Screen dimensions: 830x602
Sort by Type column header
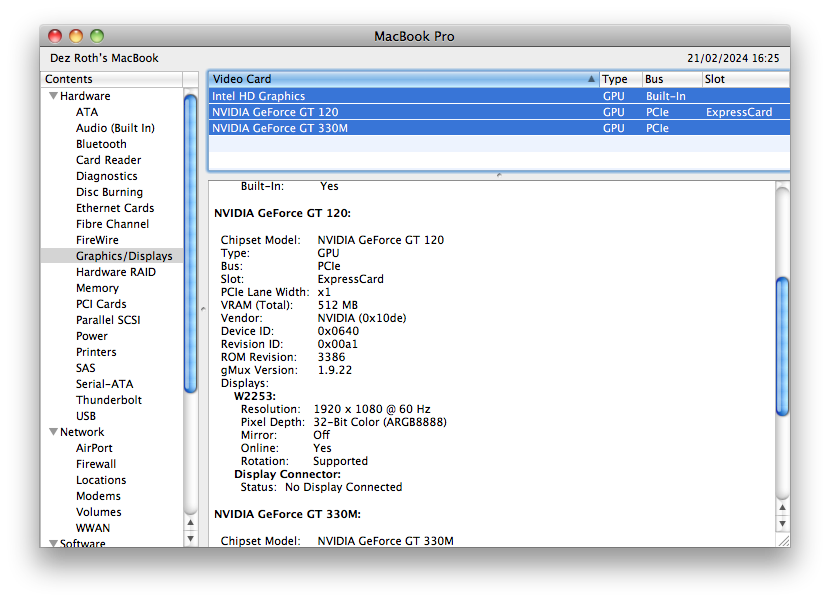point(620,79)
